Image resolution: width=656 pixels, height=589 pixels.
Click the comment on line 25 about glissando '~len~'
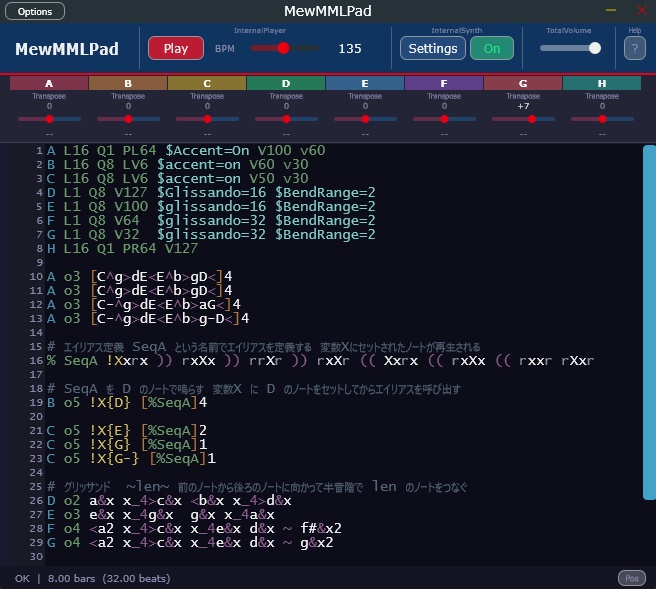coord(257,487)
